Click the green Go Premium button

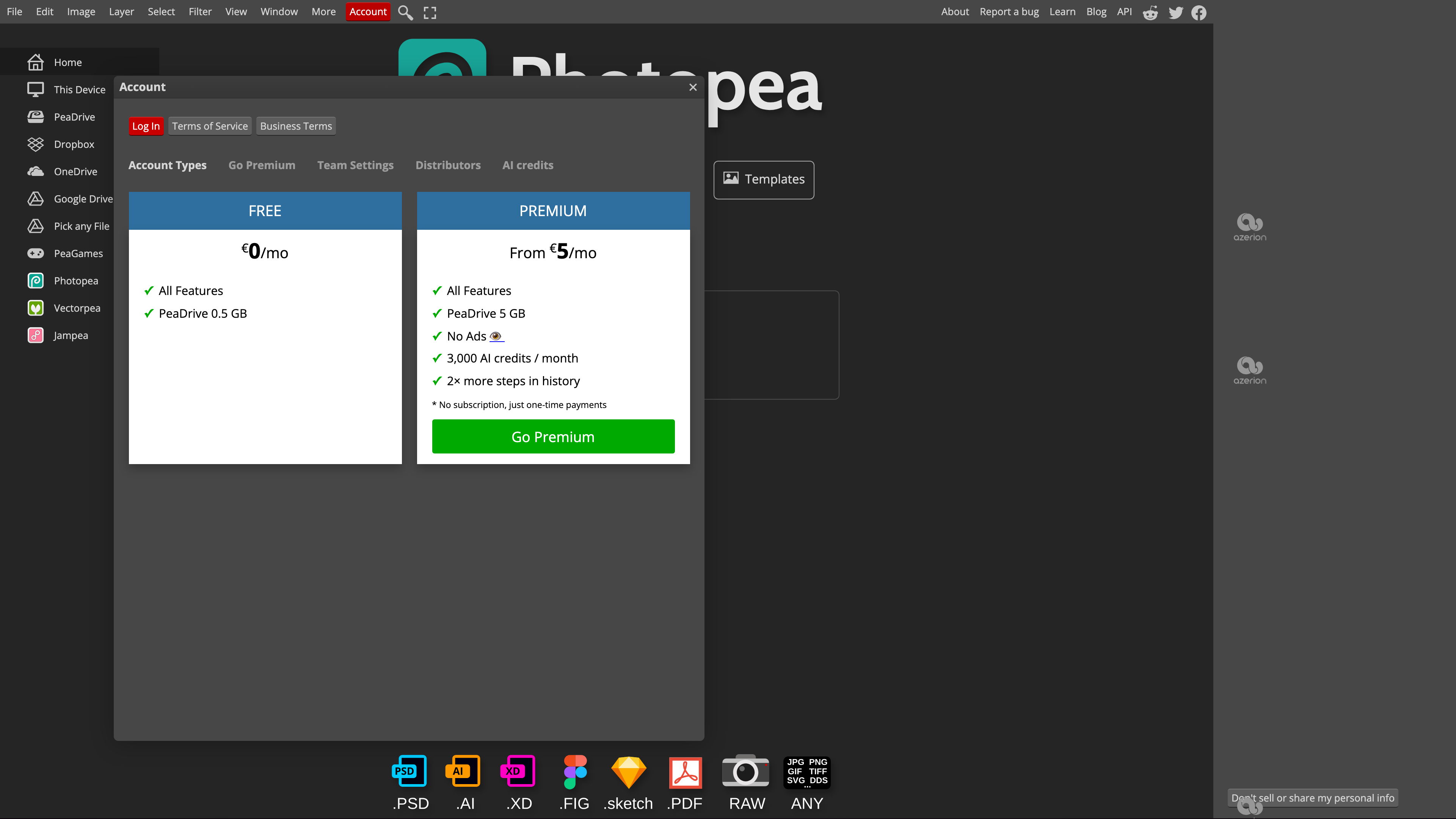(553, 436)
